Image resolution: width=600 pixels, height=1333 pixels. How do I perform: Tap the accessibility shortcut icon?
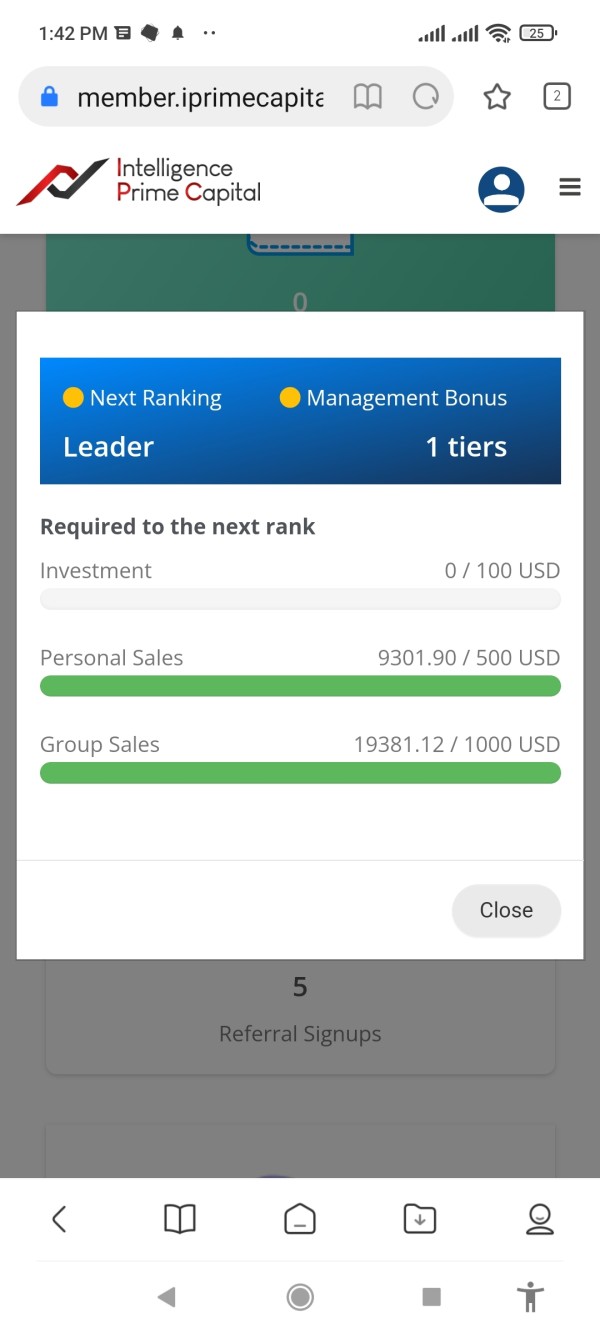point(530,1297)
